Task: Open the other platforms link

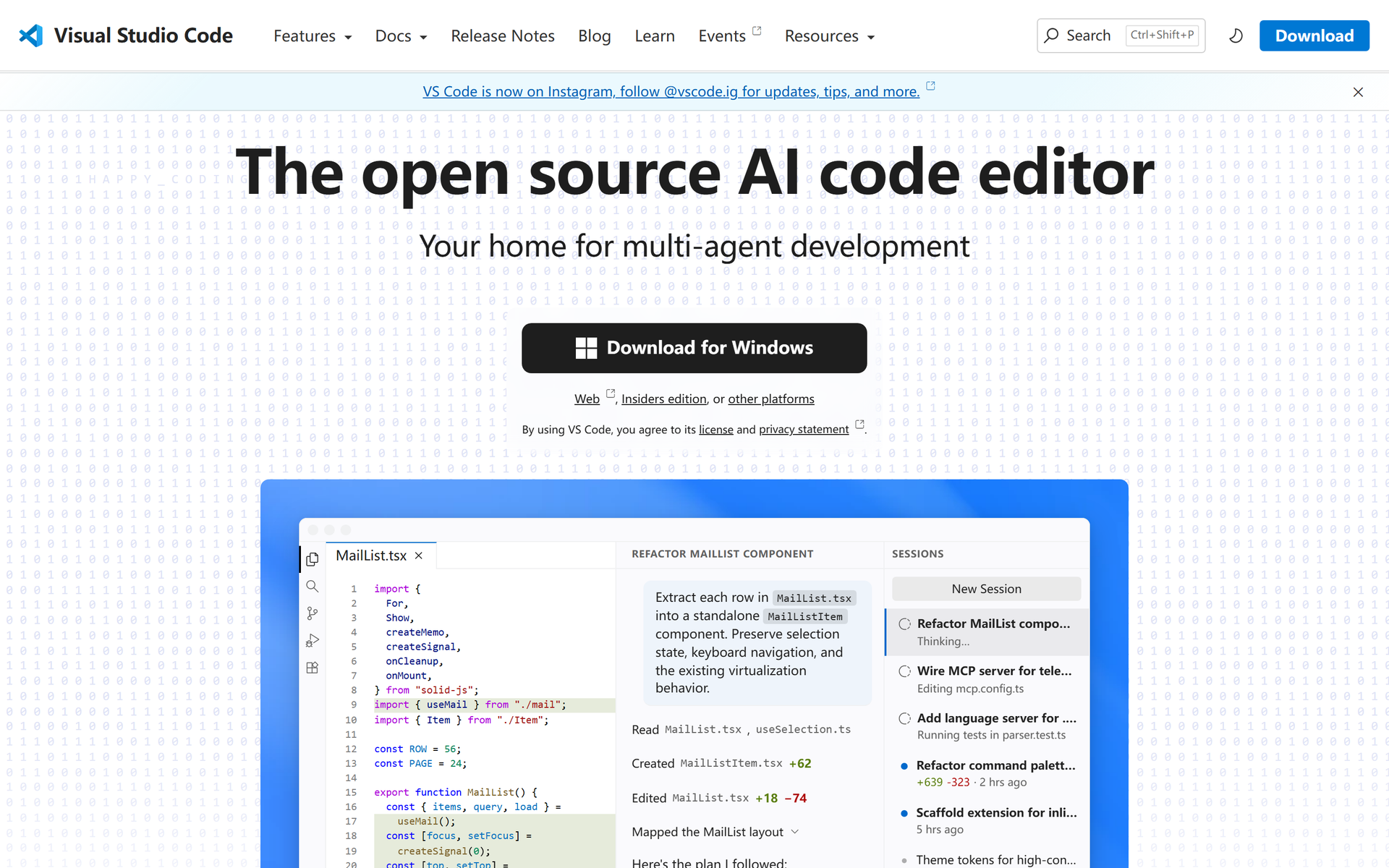Action: point(771,399)
